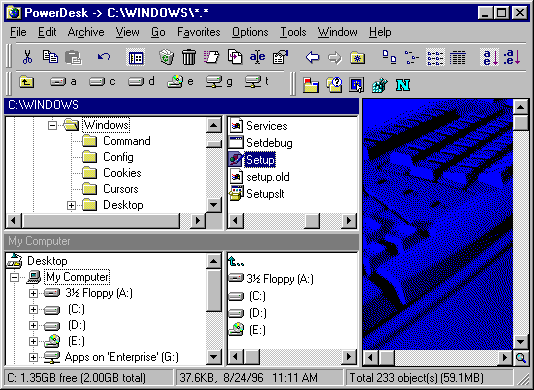Click the Undo arrow icon
The width and height of the screenshot is (534, 390).
click(104, 57)
